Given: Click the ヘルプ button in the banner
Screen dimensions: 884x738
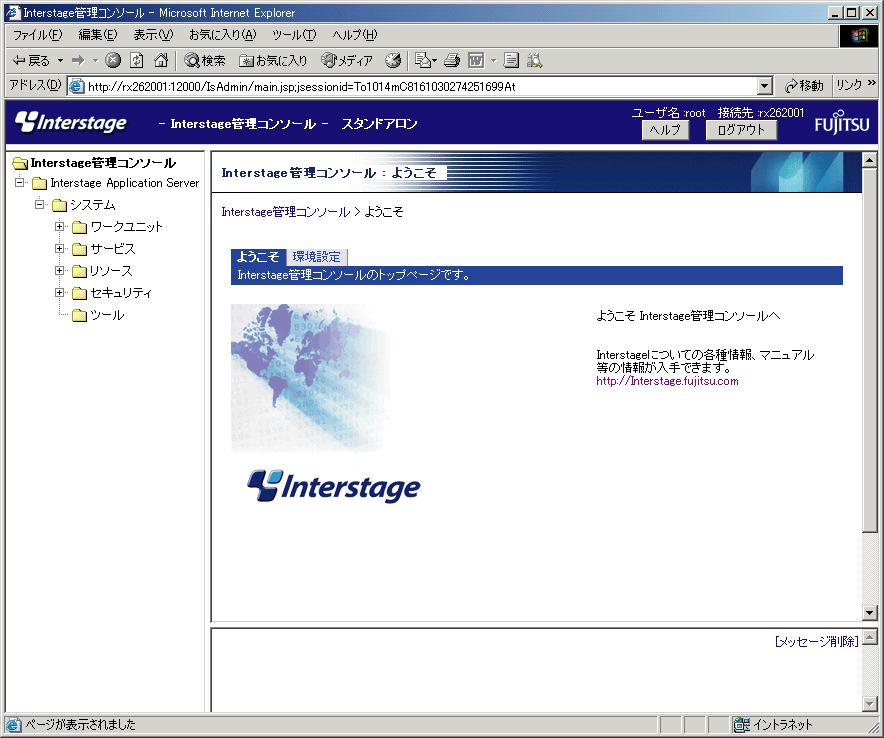Looking at the screenshot, I should [x=665, y=130].
